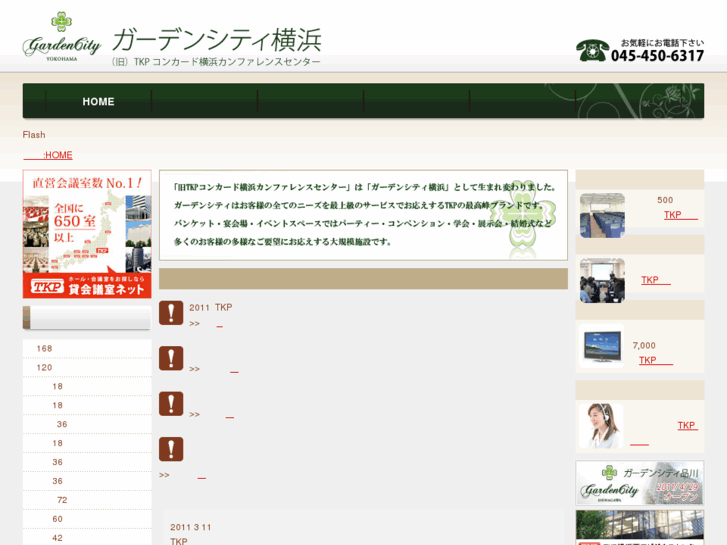Open the TV monitor thumbnail
The width and height of the screenshot is (727, 545).
(602, 346)
